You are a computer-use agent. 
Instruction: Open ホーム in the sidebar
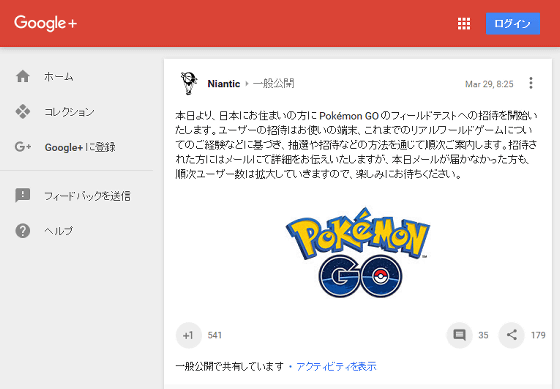pyautogui.click(x=59, y=77)
